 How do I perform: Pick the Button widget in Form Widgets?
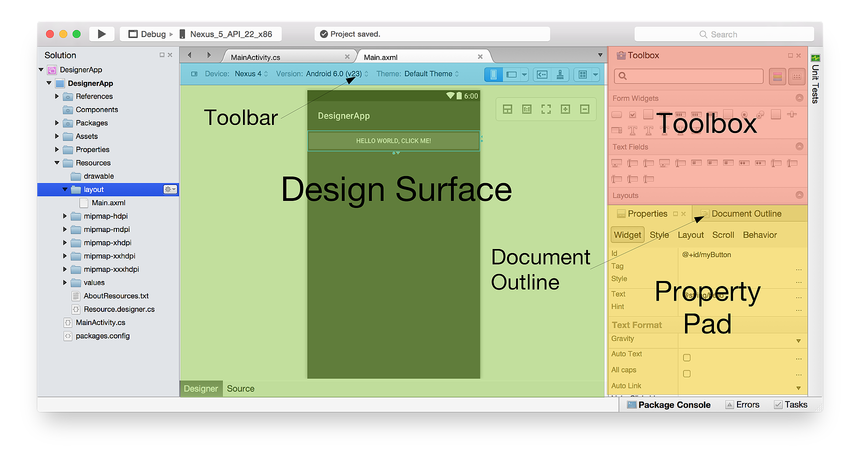click(616, 115)
